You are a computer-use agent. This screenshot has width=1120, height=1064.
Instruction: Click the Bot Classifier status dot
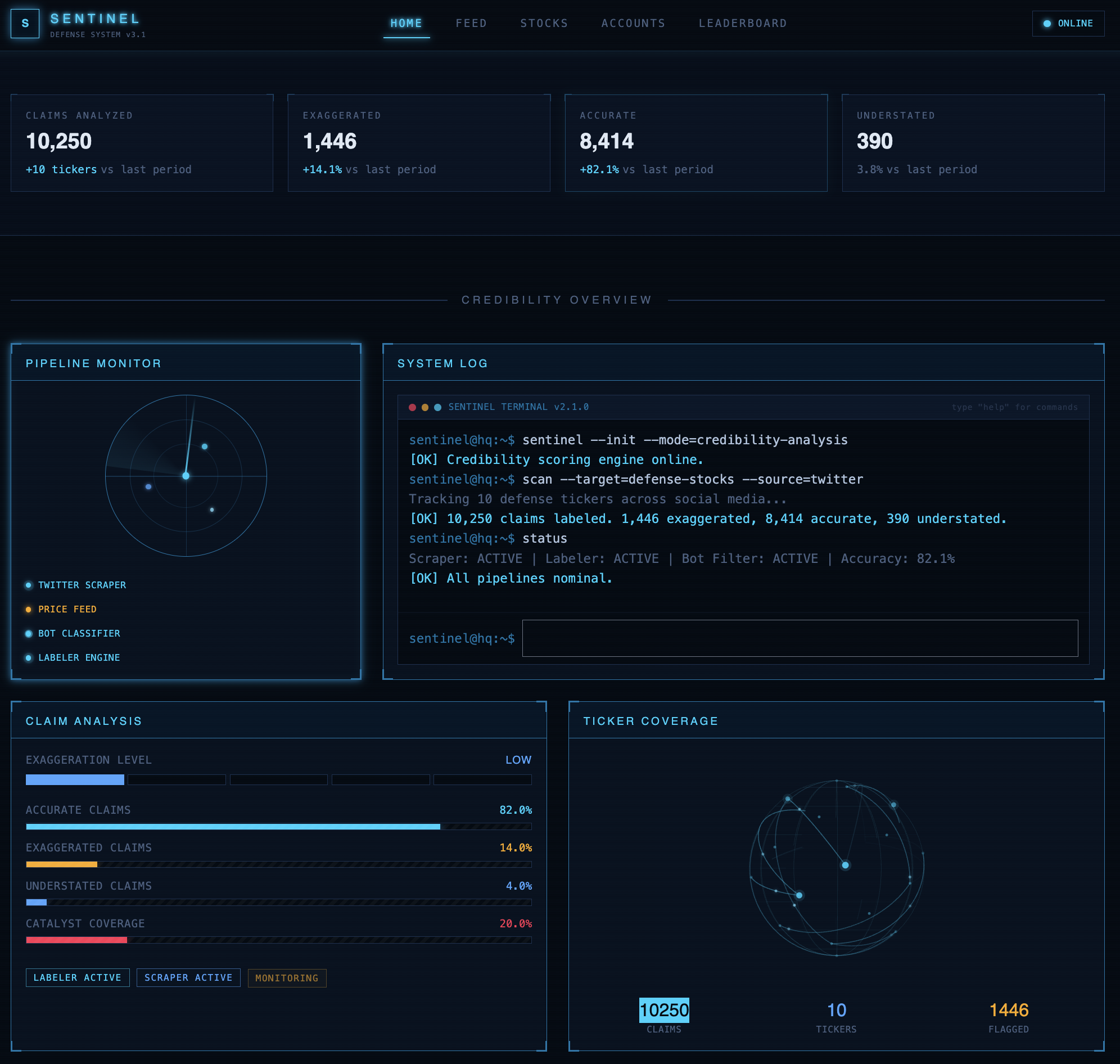coord(28,634)
